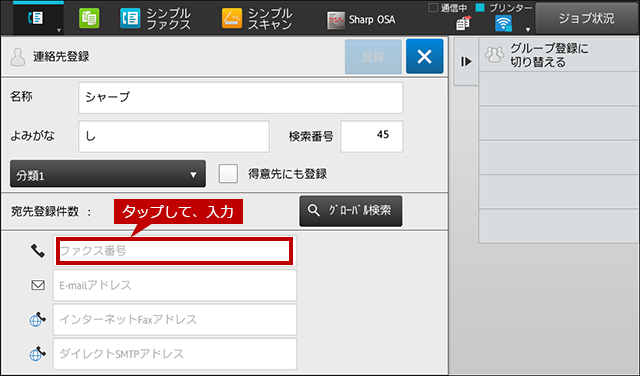Tap the シンプルスキャン orange icon
This screenshot has height=376, width=640.
click(232, 18)
